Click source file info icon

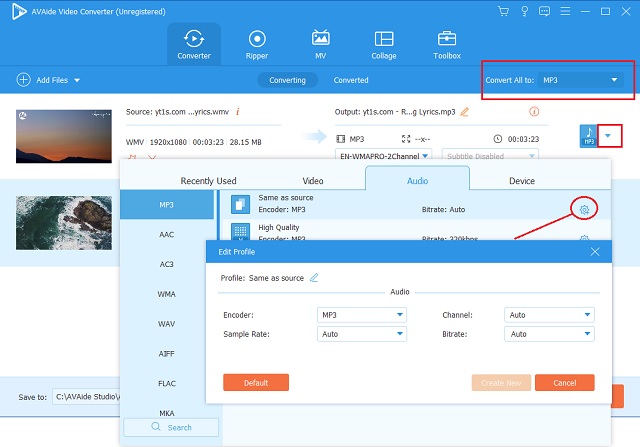pos(238,111)
